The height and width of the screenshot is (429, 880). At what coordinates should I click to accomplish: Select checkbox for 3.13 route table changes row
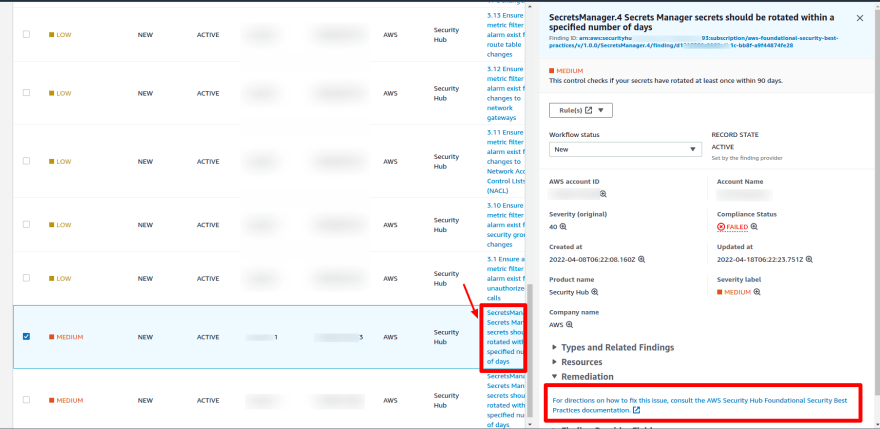[26, 34]
